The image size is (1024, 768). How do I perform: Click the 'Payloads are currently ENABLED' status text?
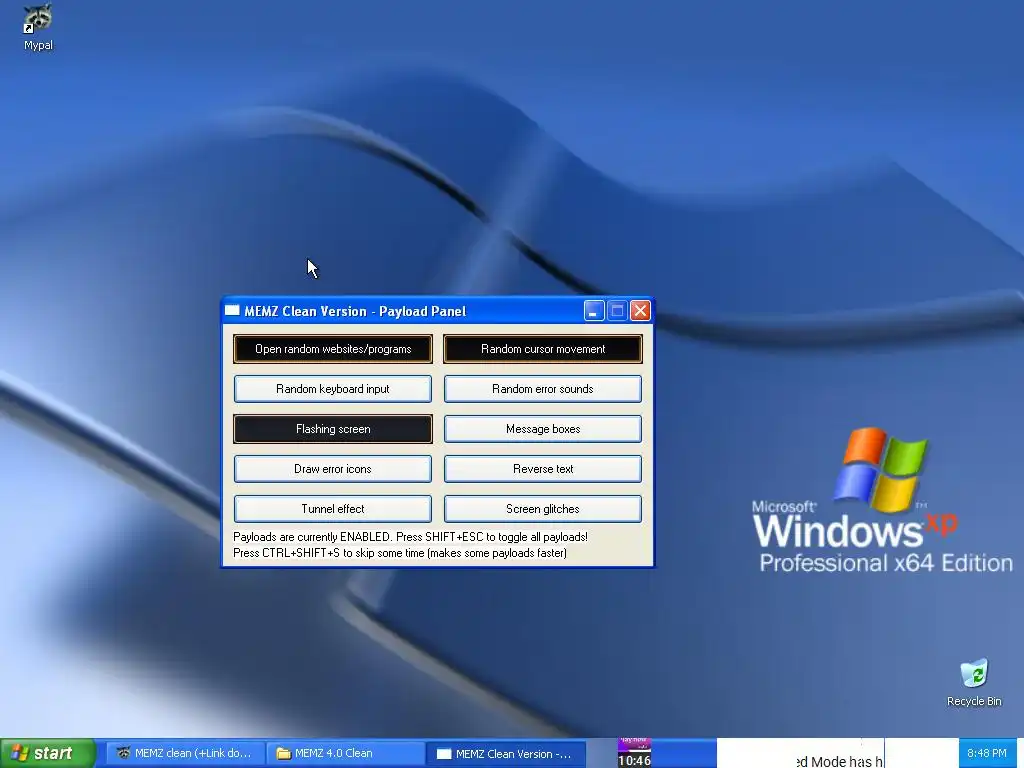click(x=410, y=537)
